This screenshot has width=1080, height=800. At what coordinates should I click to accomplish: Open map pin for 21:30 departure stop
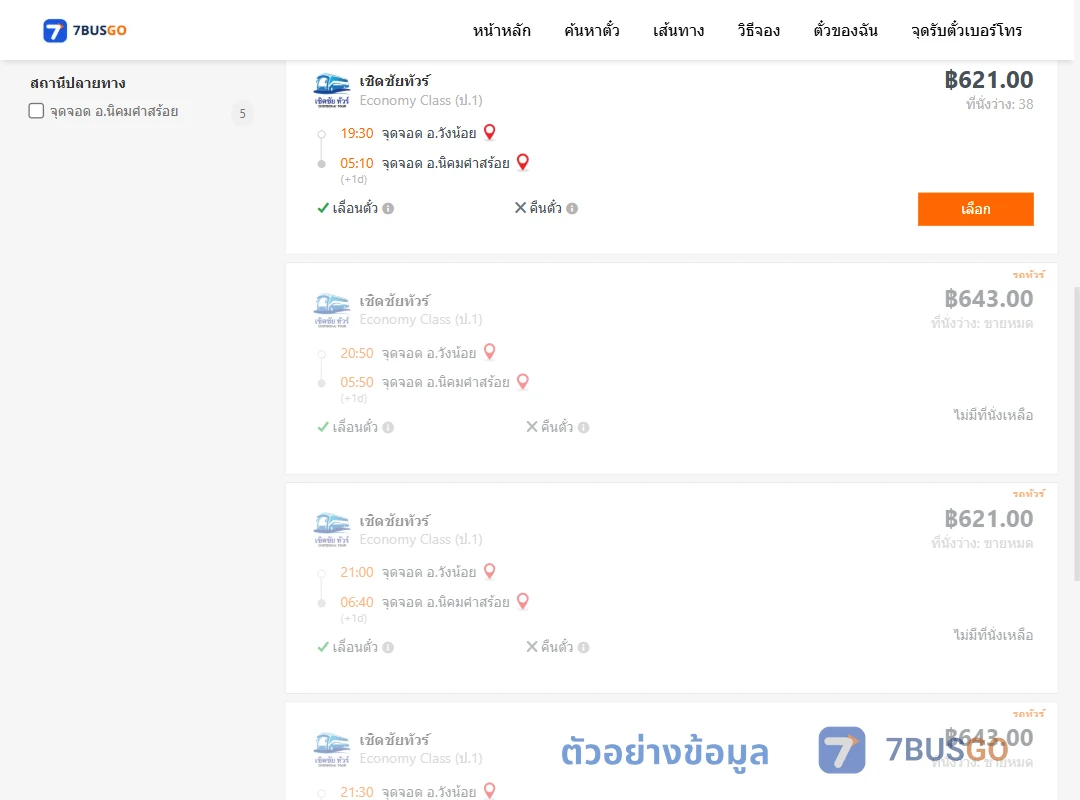pos(490,790)
